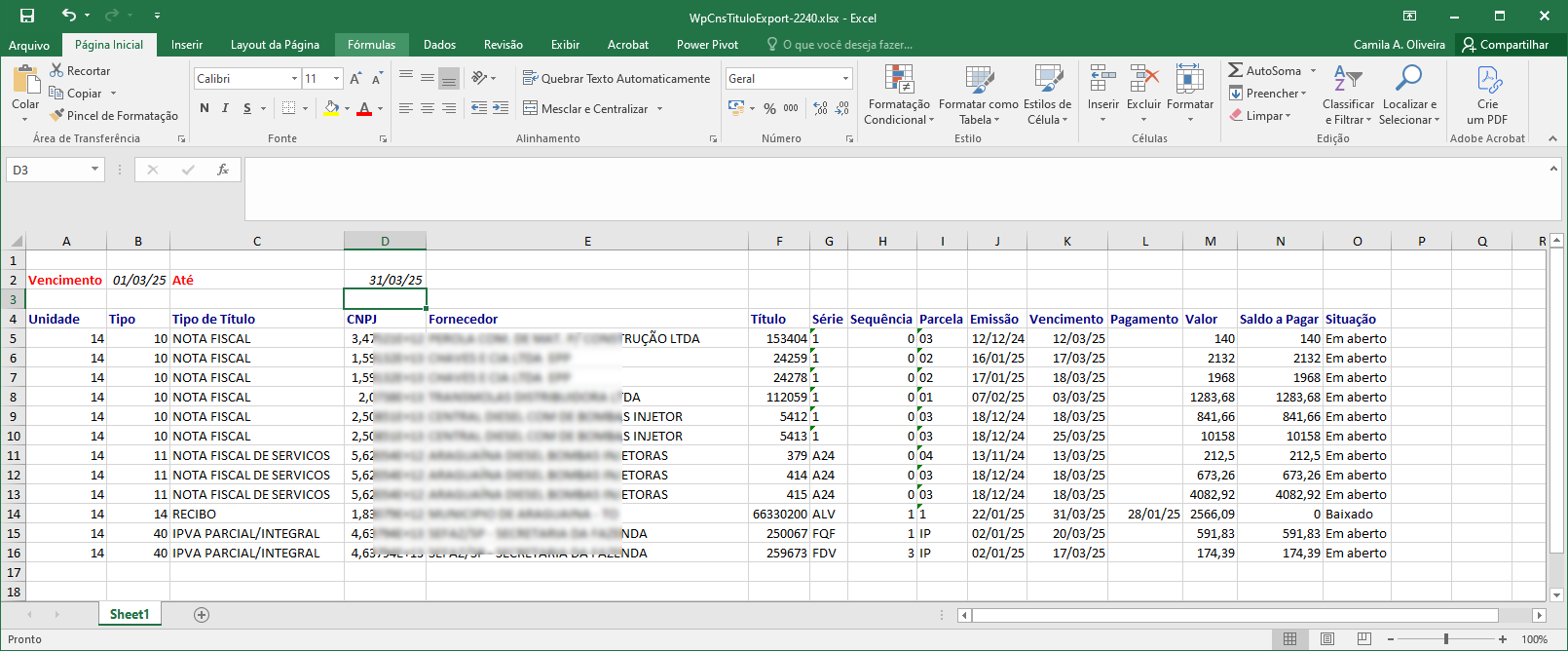The image size is (1568, 651).
Task: Create a PDF with Adobe Acrobat
Action: (x=1487, y=95)
